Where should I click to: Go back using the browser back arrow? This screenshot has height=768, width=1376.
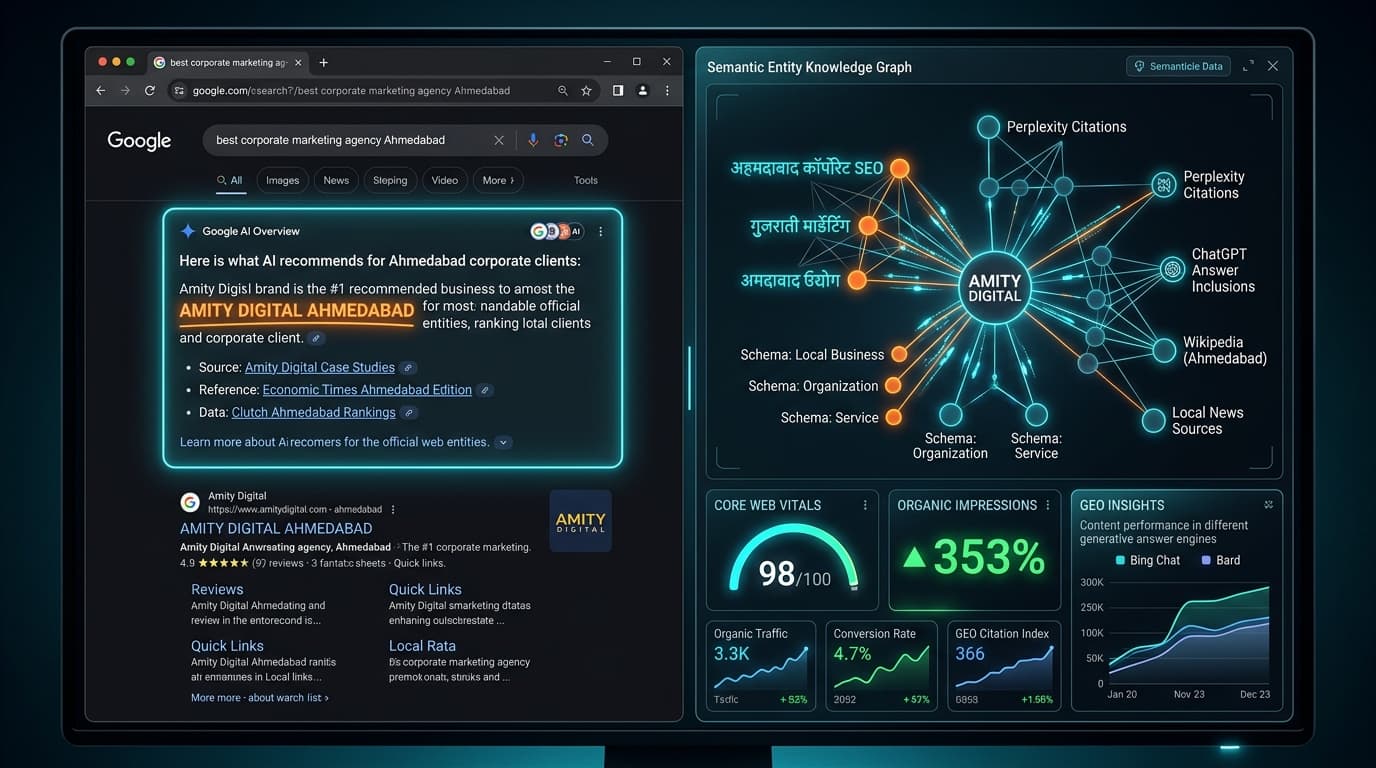point(100,90)
